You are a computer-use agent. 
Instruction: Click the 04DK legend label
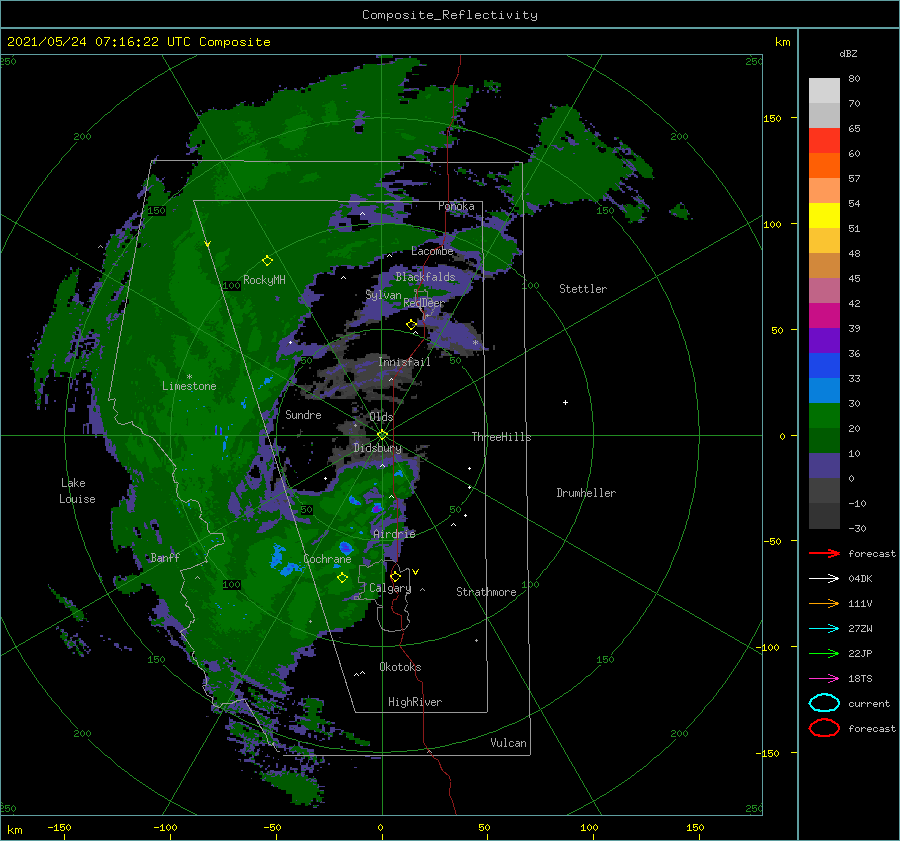[860, 578]
